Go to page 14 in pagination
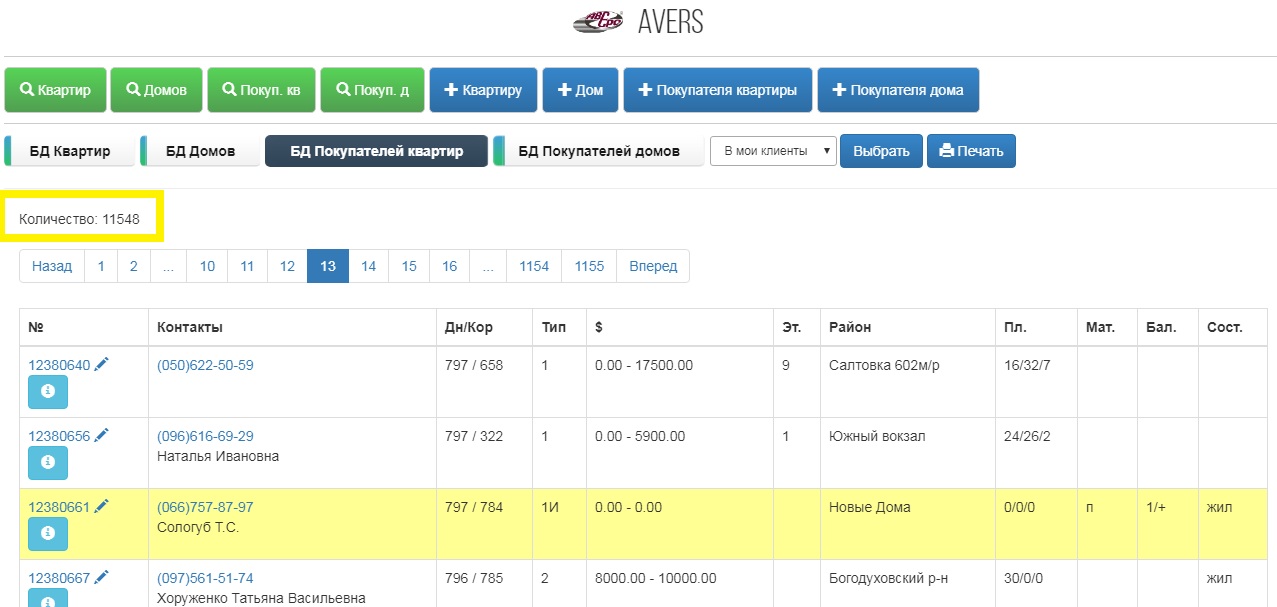This screenshot has width=1277, height=607. [x=368, y=266]
